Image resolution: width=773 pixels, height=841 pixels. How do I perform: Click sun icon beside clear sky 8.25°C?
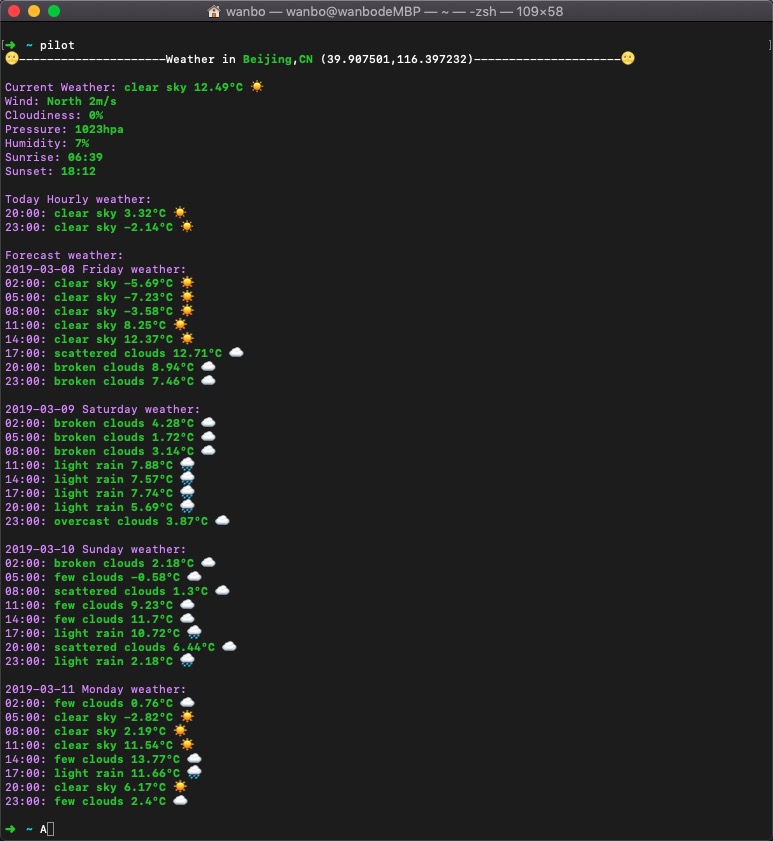180,324
